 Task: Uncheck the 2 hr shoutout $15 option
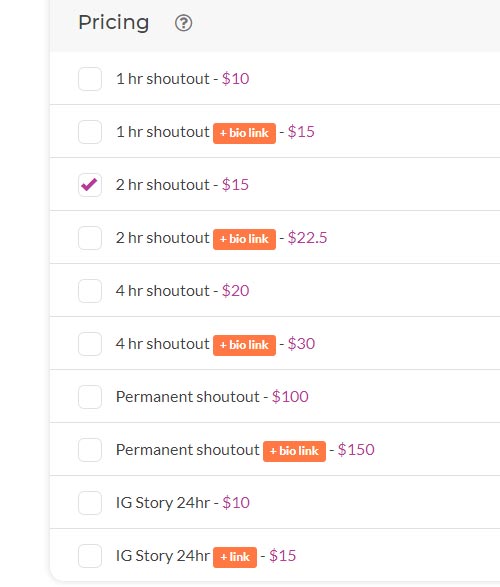pyautogui.click(x=90, y=185)
